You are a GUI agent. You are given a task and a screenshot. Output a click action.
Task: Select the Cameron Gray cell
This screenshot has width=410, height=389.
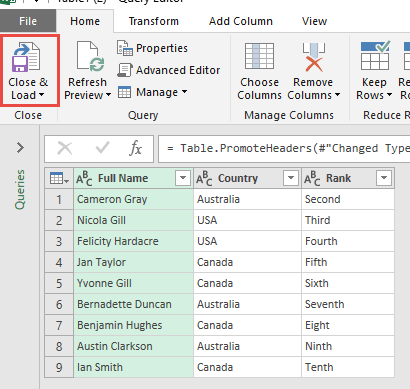tap(133, 199)
